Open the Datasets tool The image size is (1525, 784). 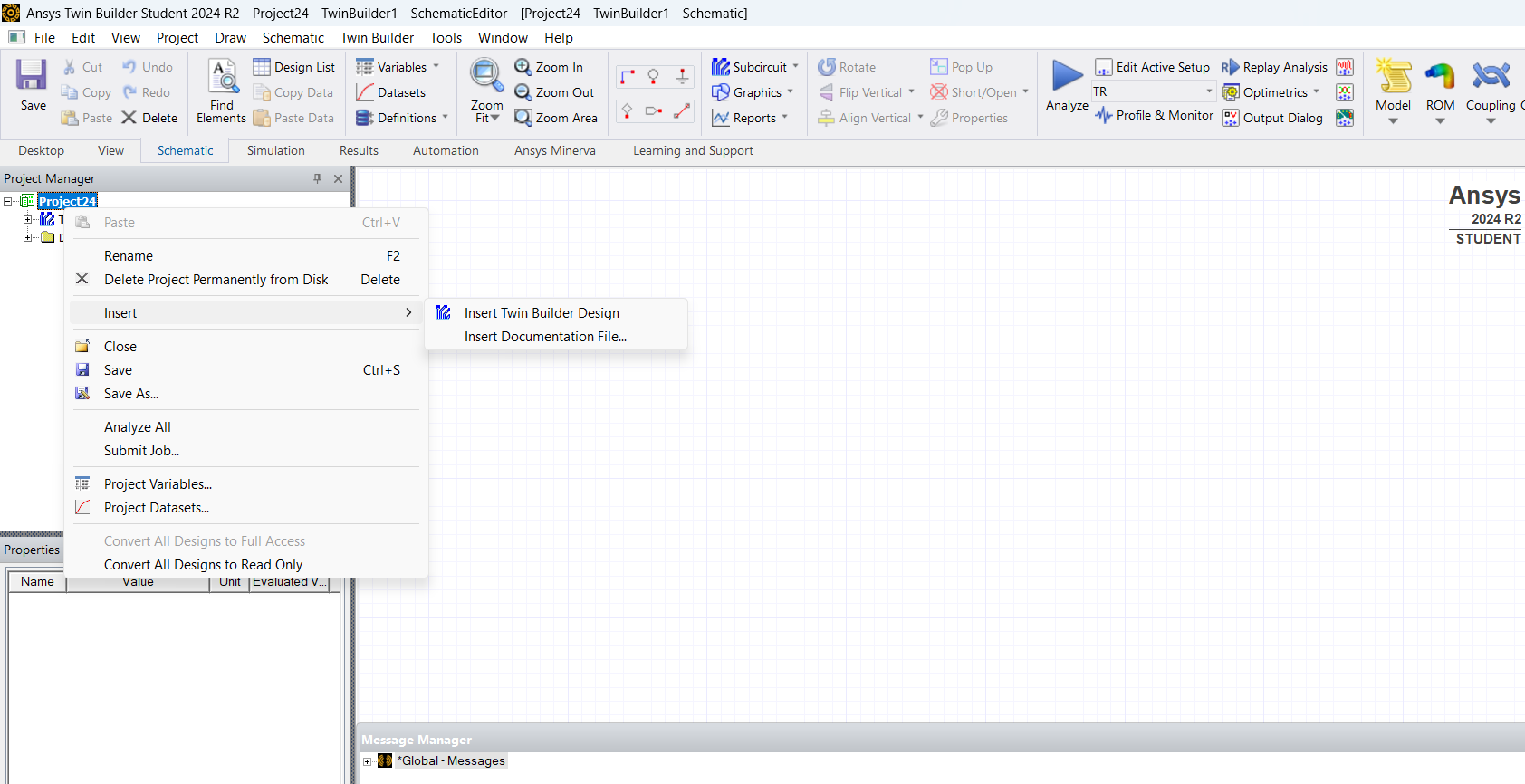[391, 92]
